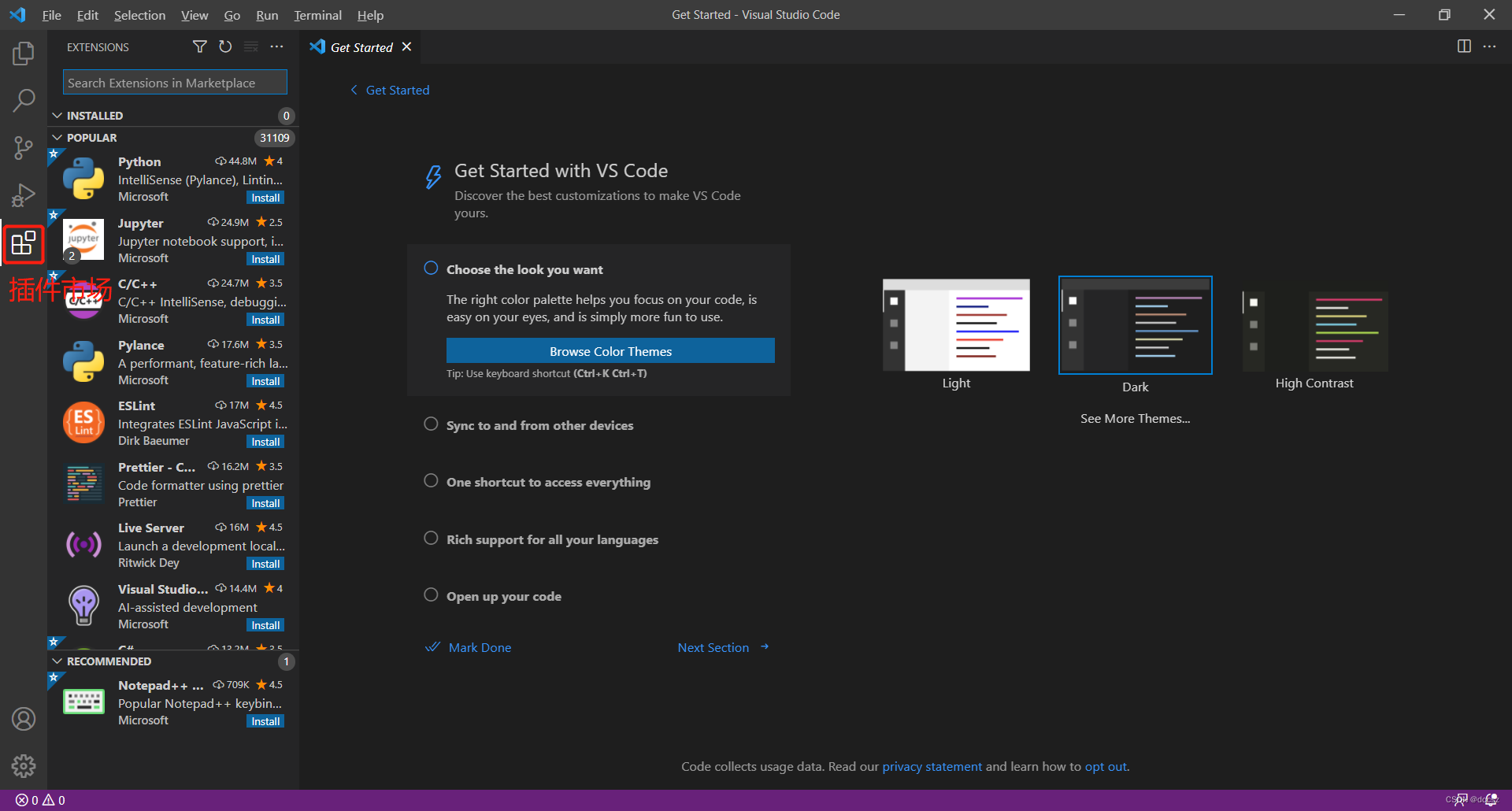The height and width of the screenshot is (811, 1512).
Task: Refresh the extensions list
Action: pyautogui.click(x=225, y=46)
